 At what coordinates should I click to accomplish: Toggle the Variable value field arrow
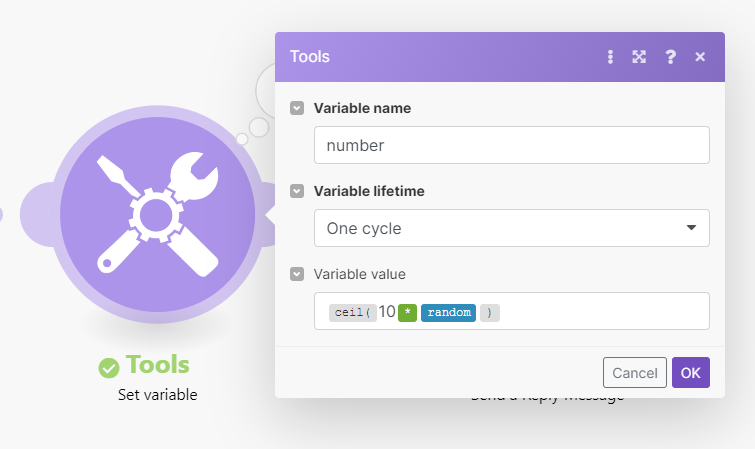click(297, 274)
